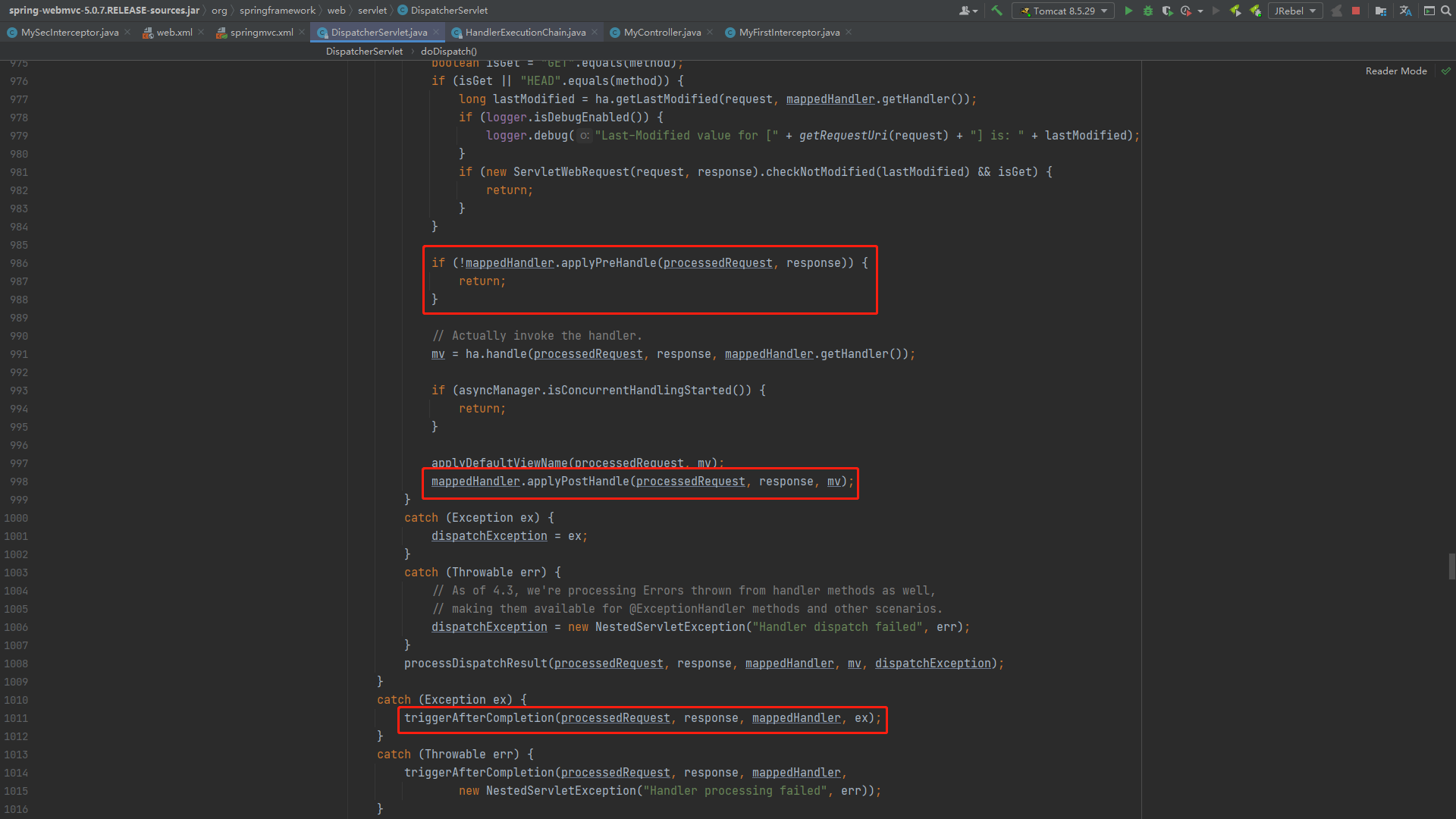Click the 'servlet' navigation breadcrumb
This screenshot has height=819, width=1456.
[x=372, y=11]
